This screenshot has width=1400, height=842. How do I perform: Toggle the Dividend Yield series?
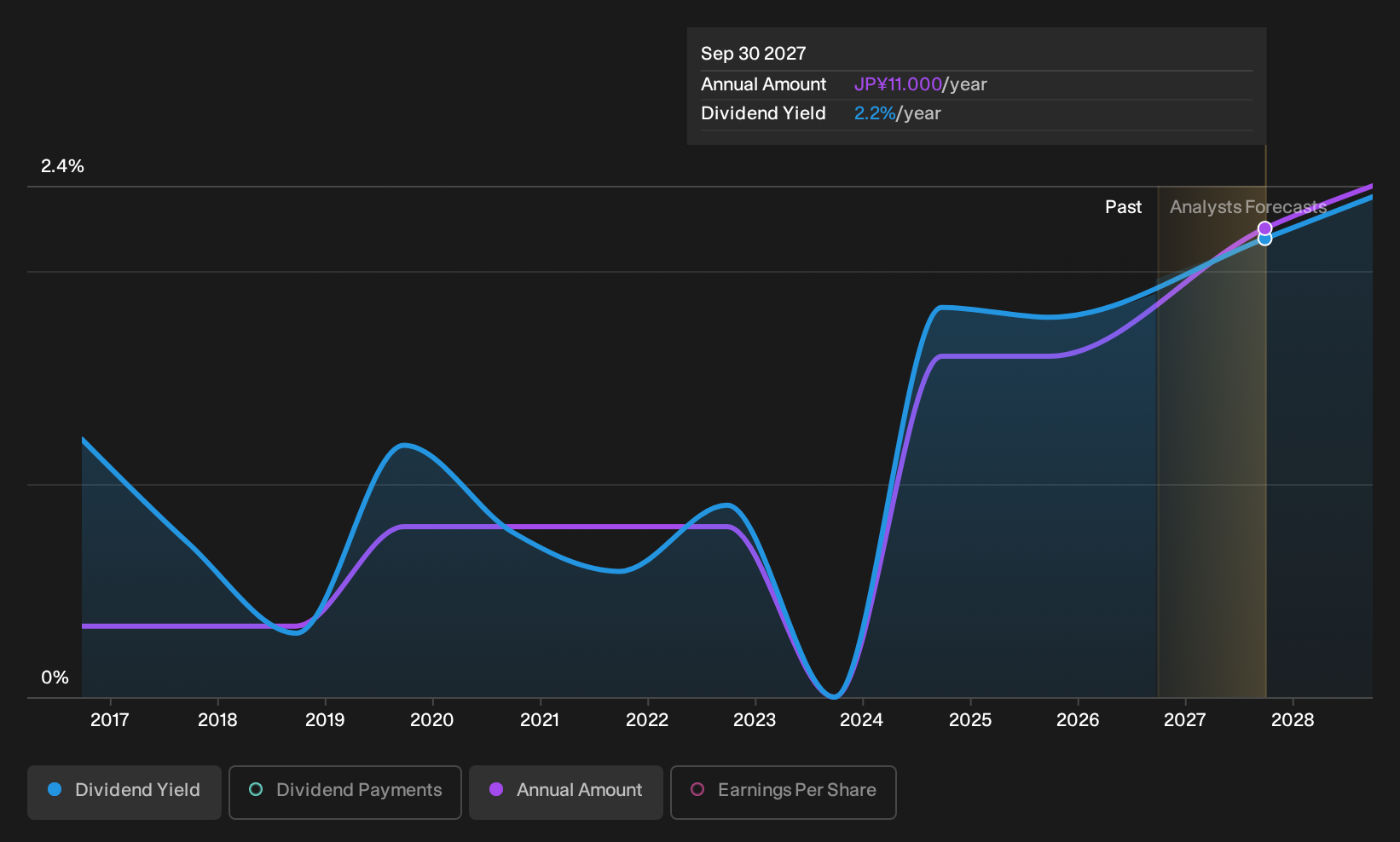click(124, 793)
